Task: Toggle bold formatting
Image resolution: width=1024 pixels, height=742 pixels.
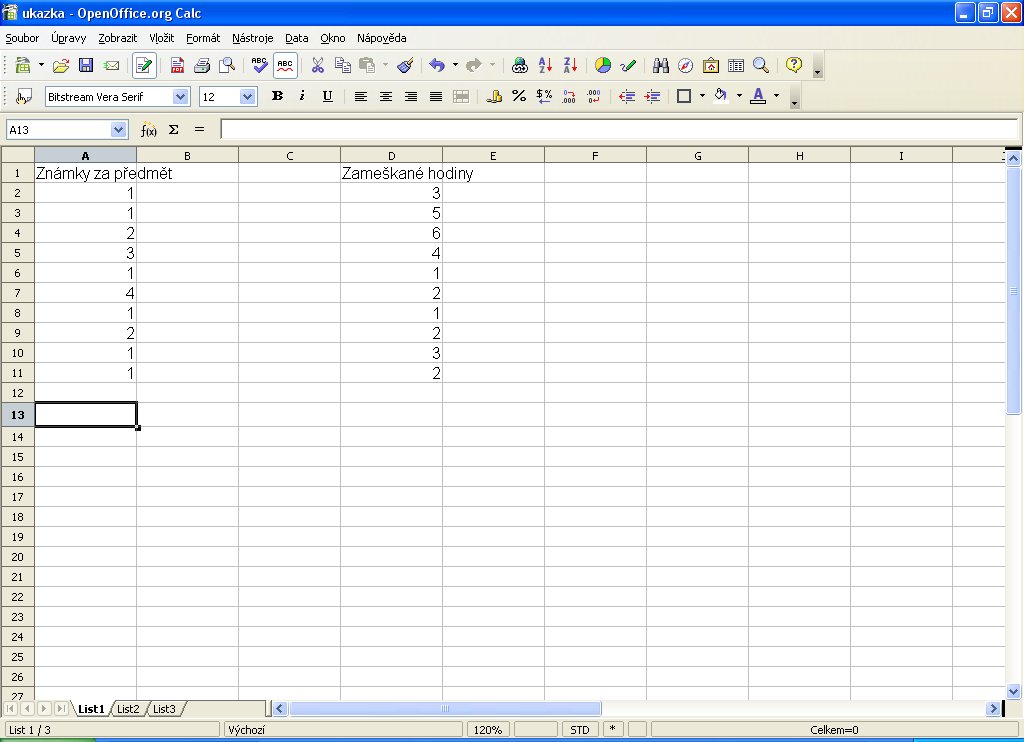Action: [x=277, y=96]
